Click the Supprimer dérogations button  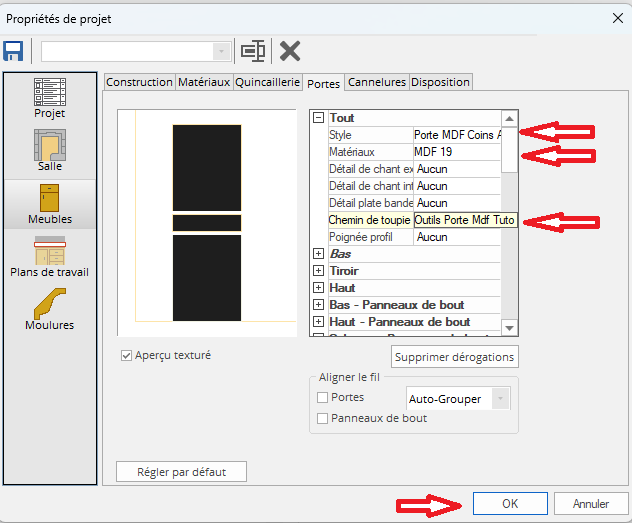pyautogui.click(x=455, y=357)
